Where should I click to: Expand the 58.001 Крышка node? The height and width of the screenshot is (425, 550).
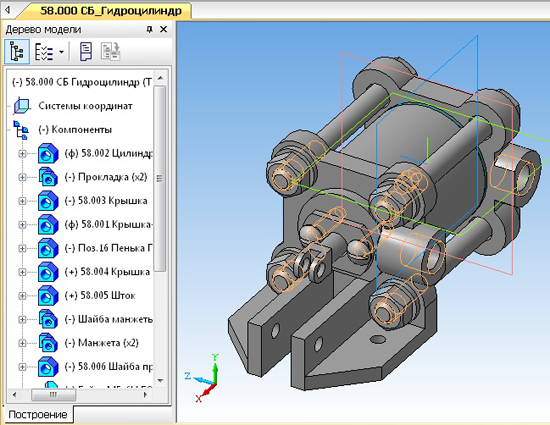point(22,224)
